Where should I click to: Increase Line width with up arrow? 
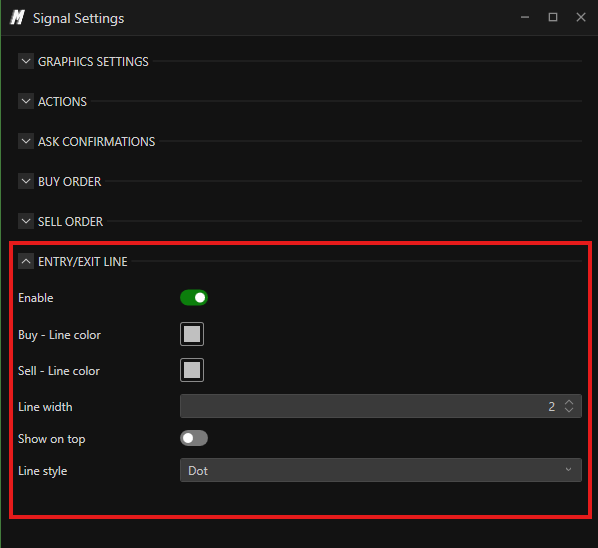pos(569,402)
